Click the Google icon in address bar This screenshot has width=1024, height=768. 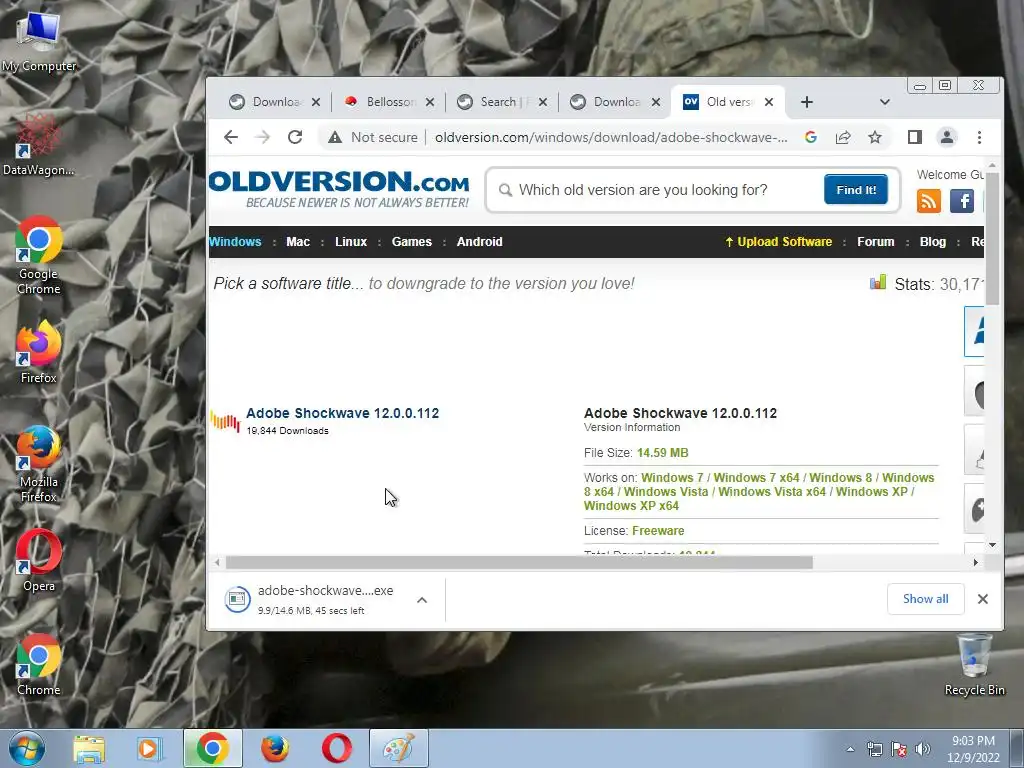tap(810, 137)
